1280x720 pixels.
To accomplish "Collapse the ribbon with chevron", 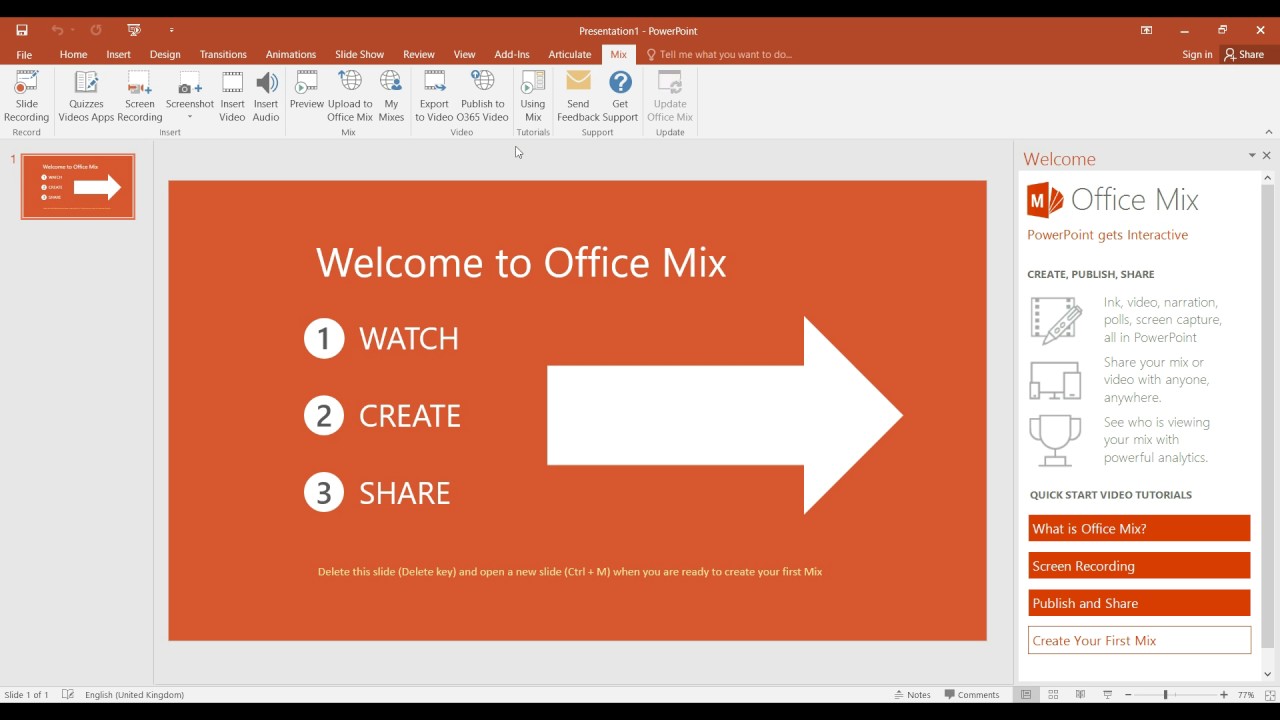I will (1269, 132).
